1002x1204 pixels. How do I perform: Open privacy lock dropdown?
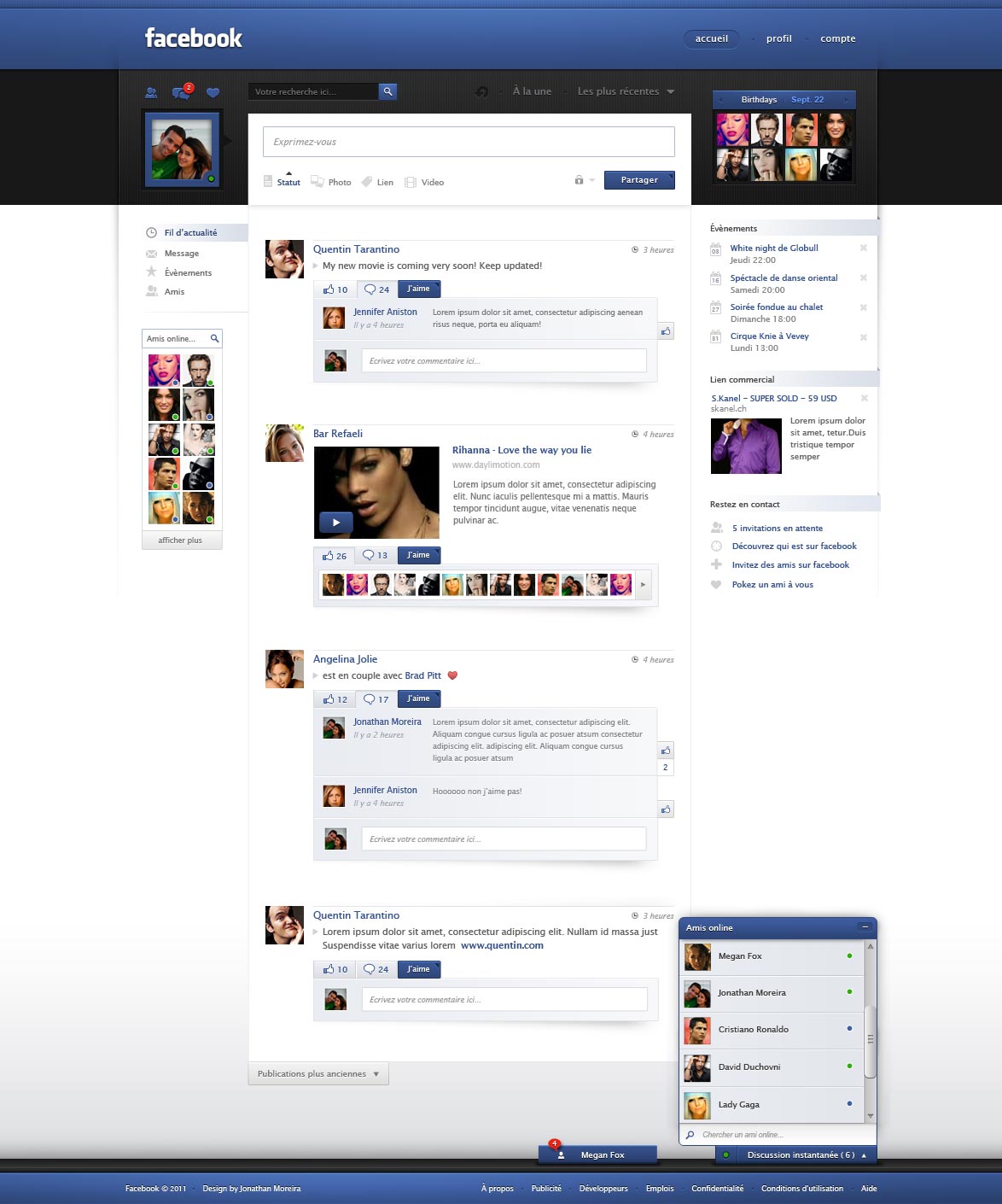tap(585, 180)
